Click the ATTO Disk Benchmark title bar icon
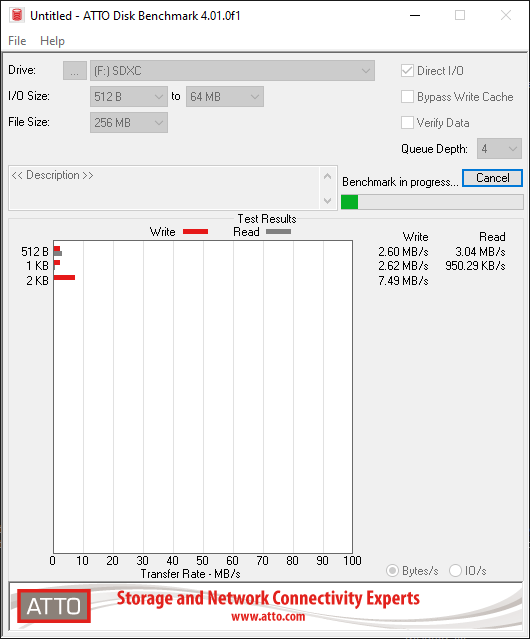Viewport: 530px width, 639px height. pos(17,15)
